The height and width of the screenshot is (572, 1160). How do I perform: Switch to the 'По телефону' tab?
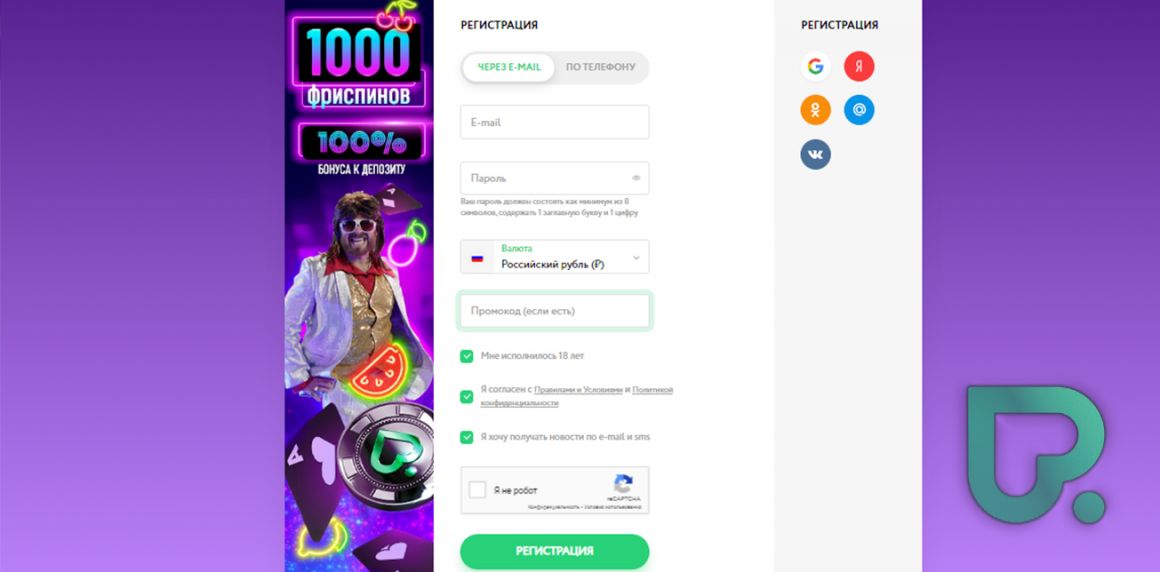pos(601,67)
